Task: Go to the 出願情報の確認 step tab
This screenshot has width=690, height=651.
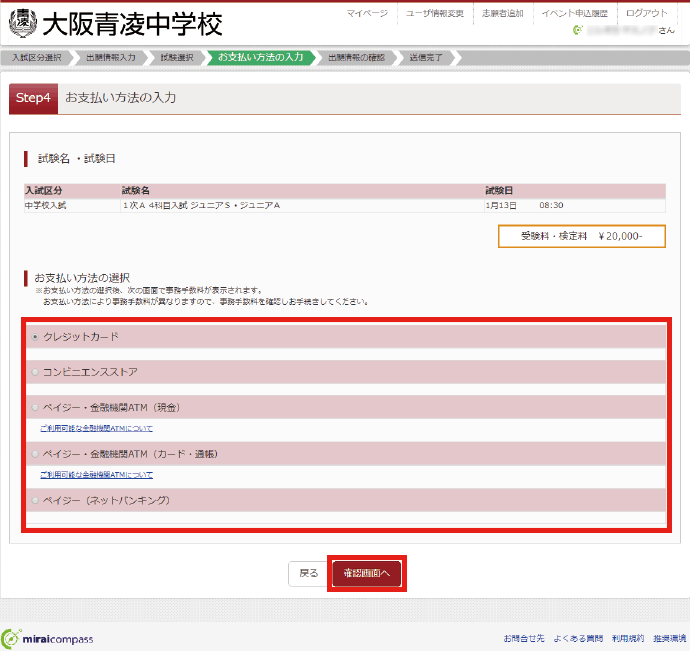Action: (356, 58)
